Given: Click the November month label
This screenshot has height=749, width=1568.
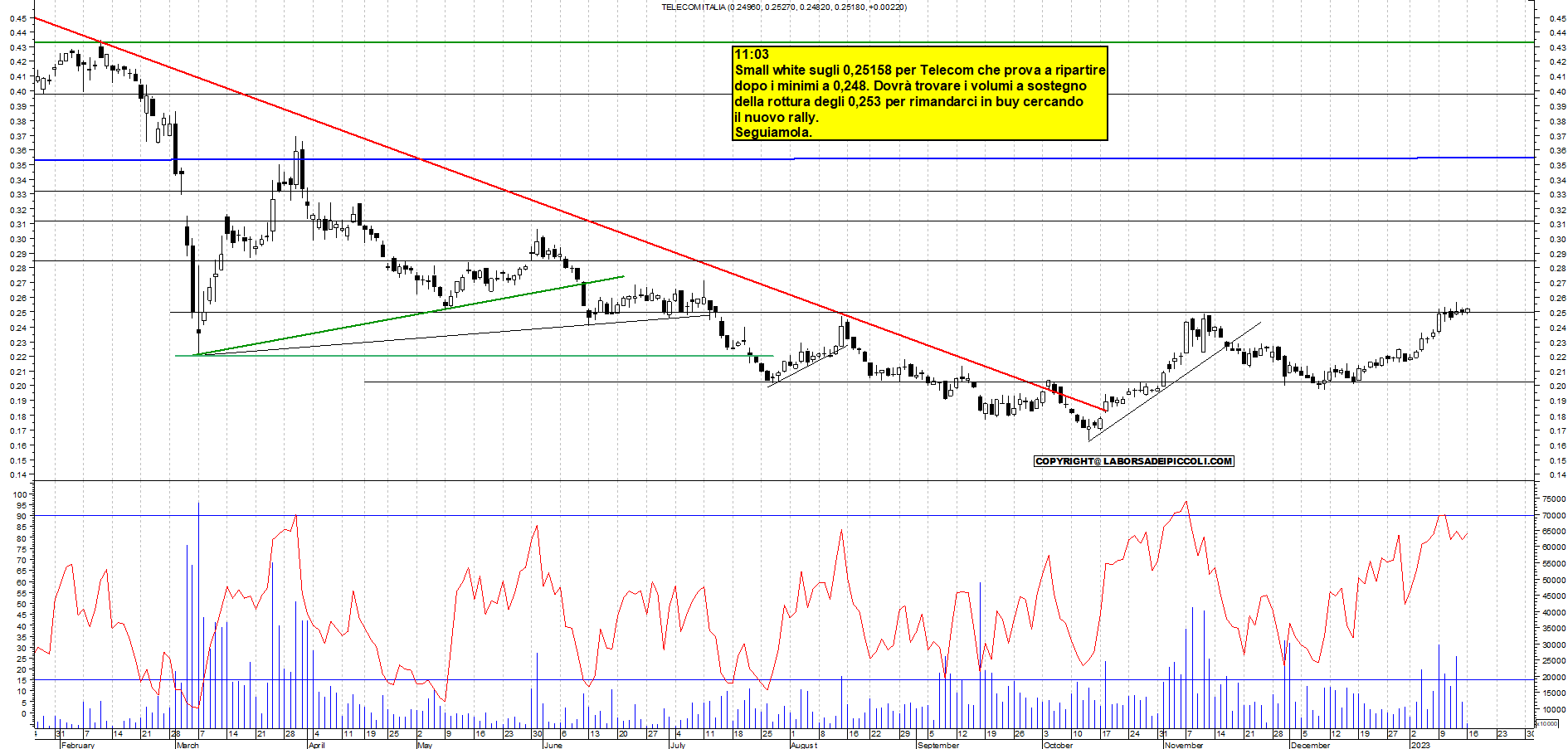Looking at the screenshot, I should click(1184, 745).
